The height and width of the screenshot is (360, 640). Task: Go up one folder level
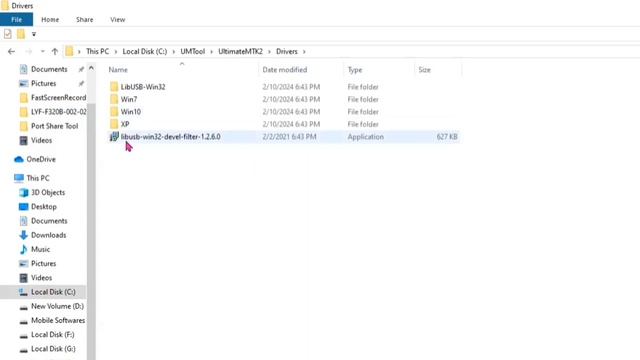(x=55, y=51)
